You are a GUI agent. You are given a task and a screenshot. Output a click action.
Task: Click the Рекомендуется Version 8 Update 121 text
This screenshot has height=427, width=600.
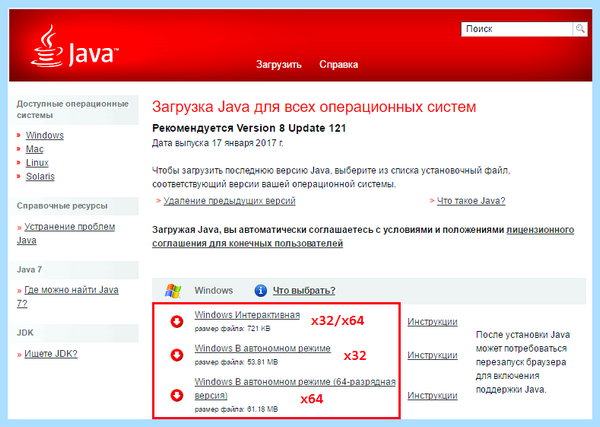(249, 128)
